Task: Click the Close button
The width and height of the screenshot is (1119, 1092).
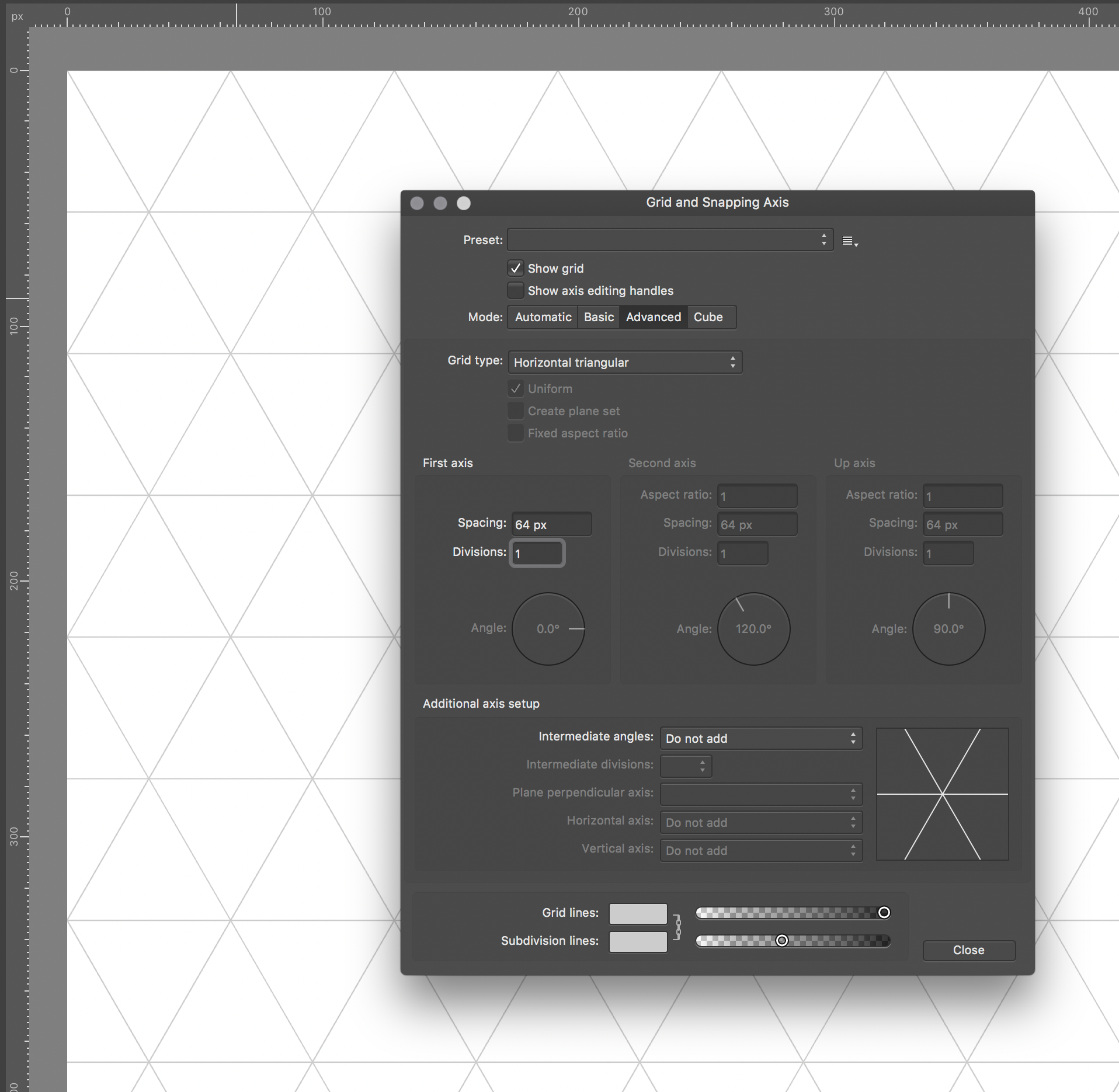Action: pos(969,950)
